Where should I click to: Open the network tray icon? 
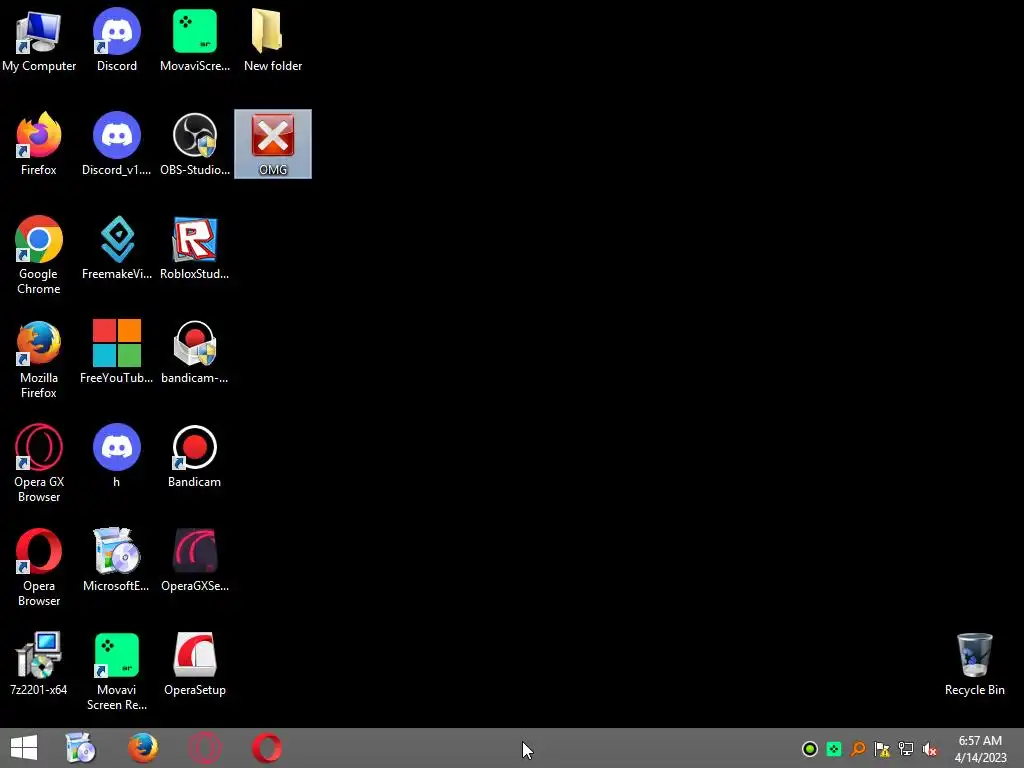pos(906,749)
